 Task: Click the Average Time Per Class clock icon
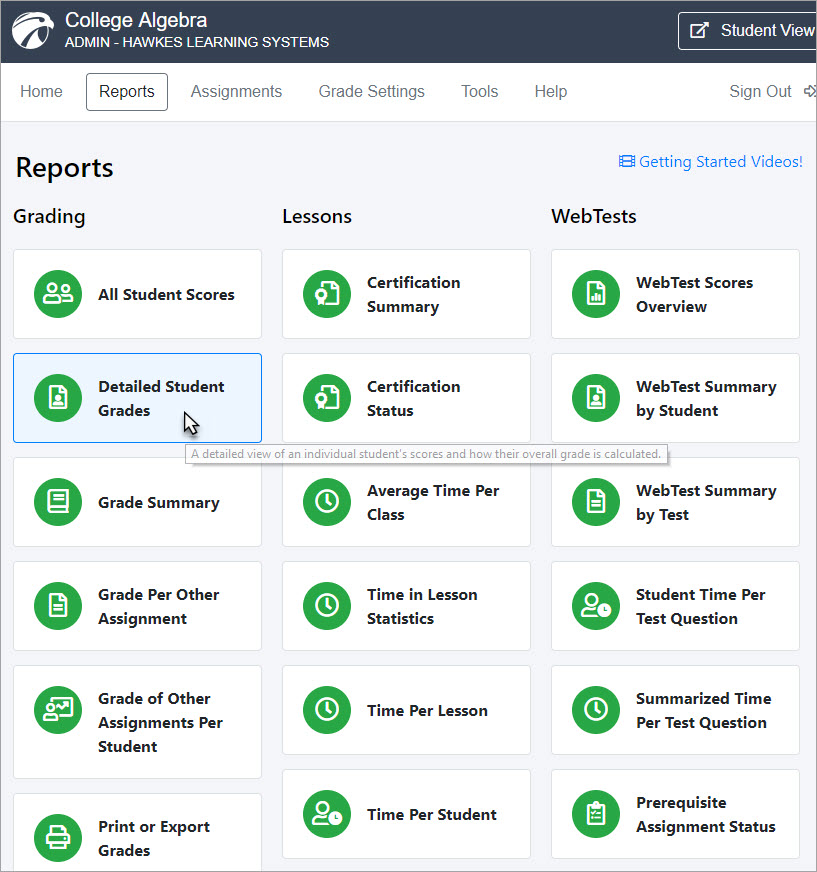tap(327, 503)
